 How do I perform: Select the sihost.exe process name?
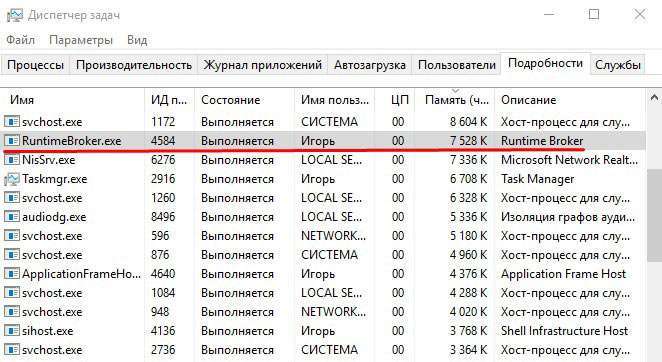pyautogui.click(x=48, y=331)
